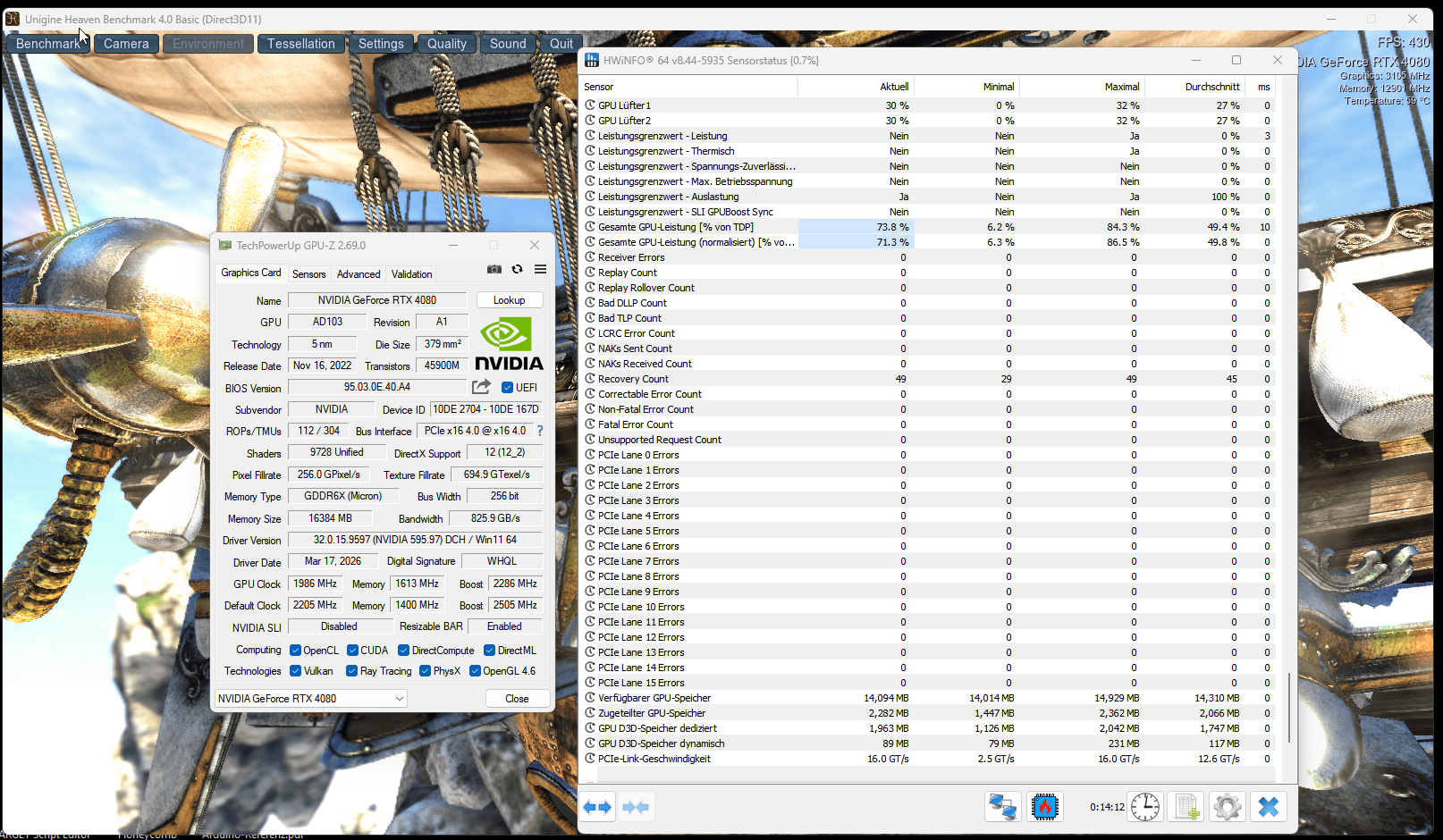Open the Sound menu in Heaven
The width and height of the screenshot is (1443, 840).
coord(508,44)
